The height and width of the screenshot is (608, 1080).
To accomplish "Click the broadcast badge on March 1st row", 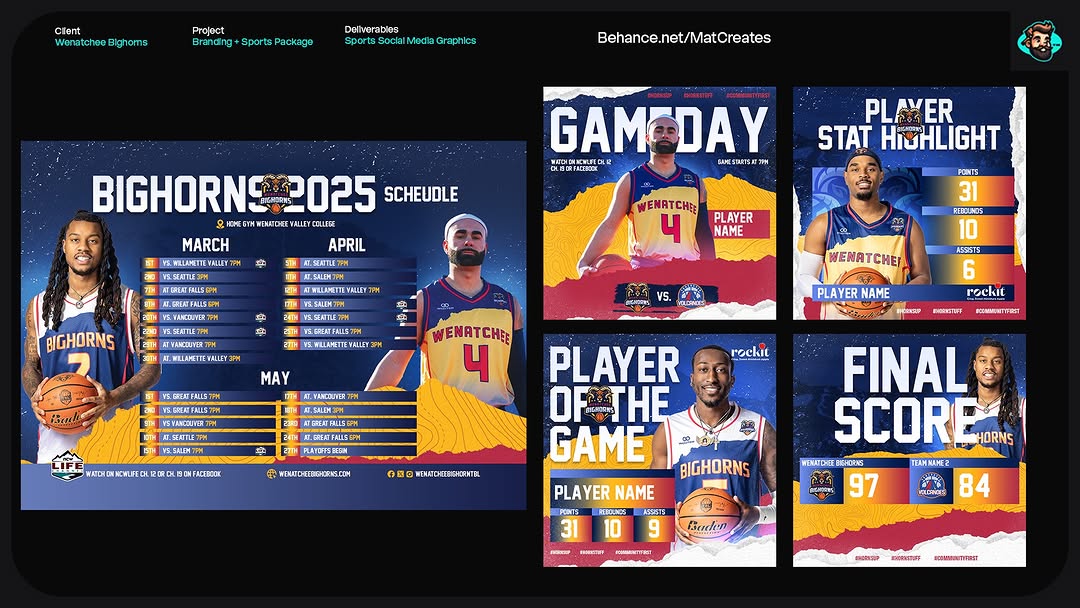I will click(x=260, y=263).
